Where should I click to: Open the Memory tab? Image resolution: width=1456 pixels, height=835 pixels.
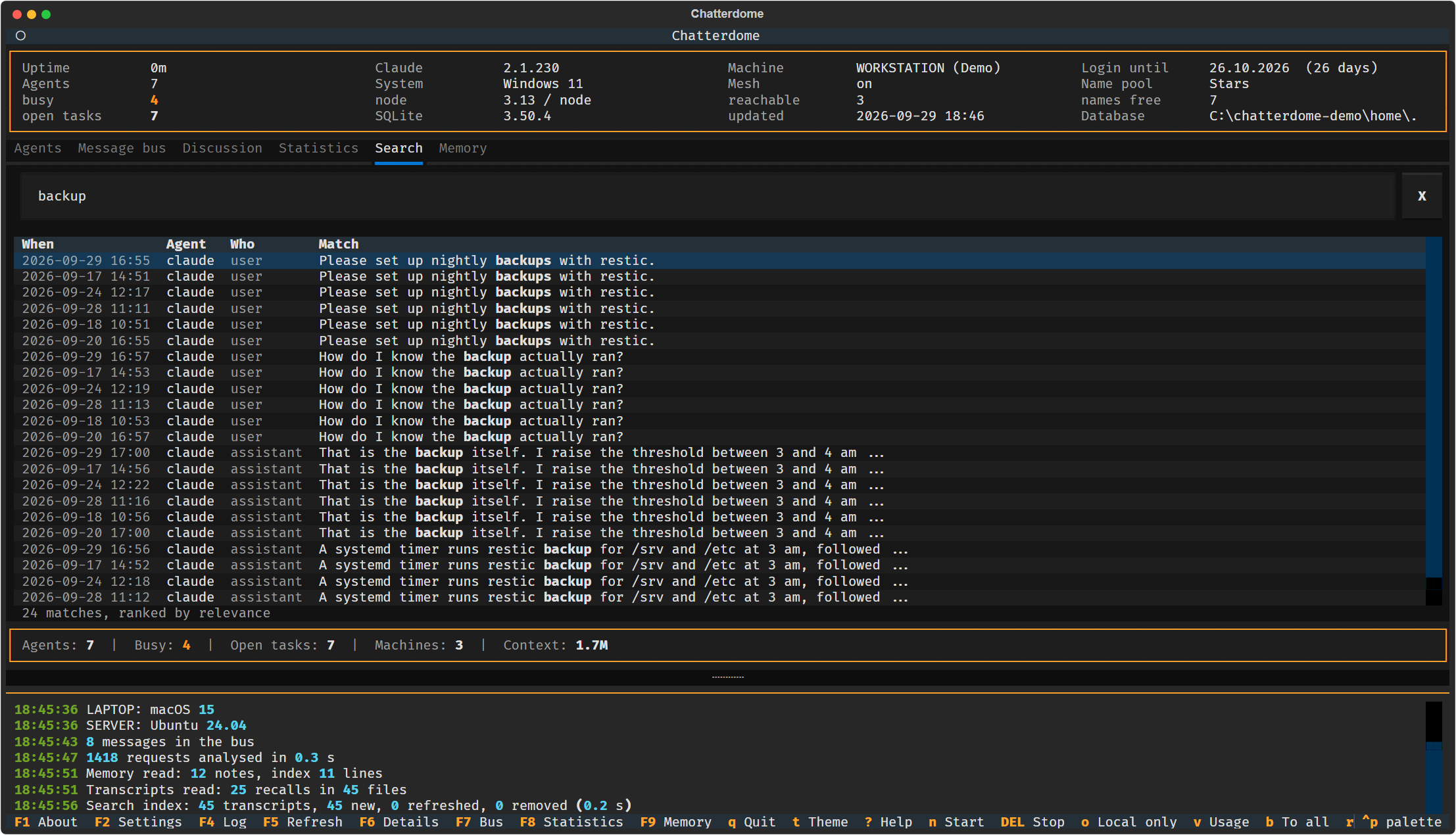(463, 149)
